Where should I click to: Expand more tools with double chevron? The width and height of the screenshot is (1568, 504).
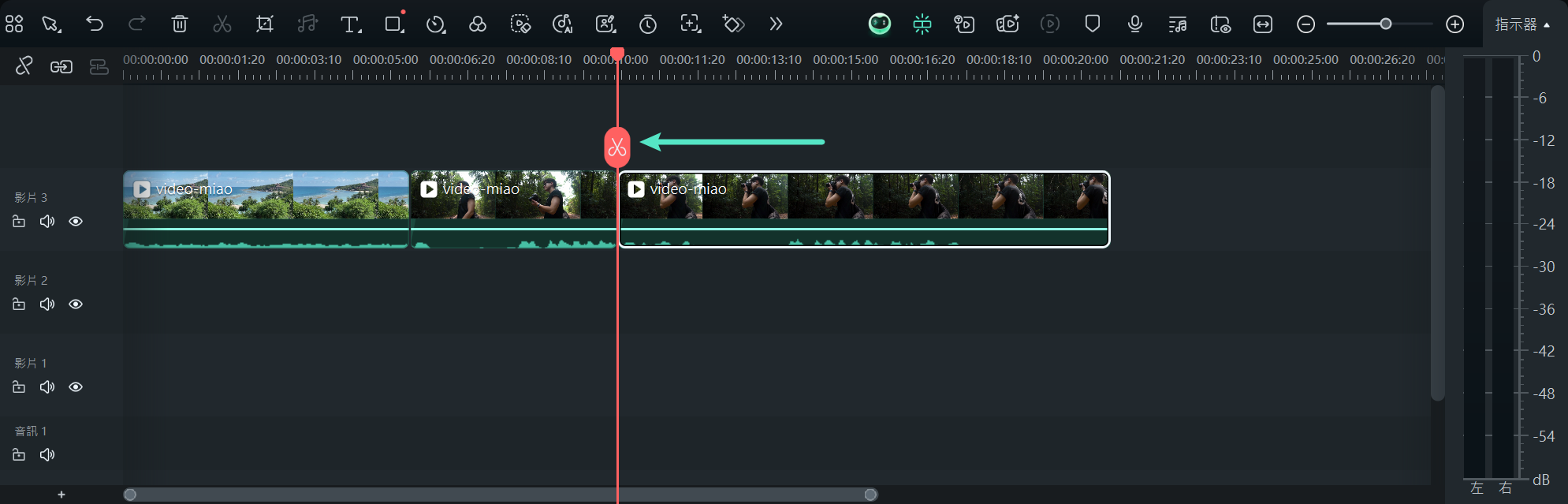777,24
